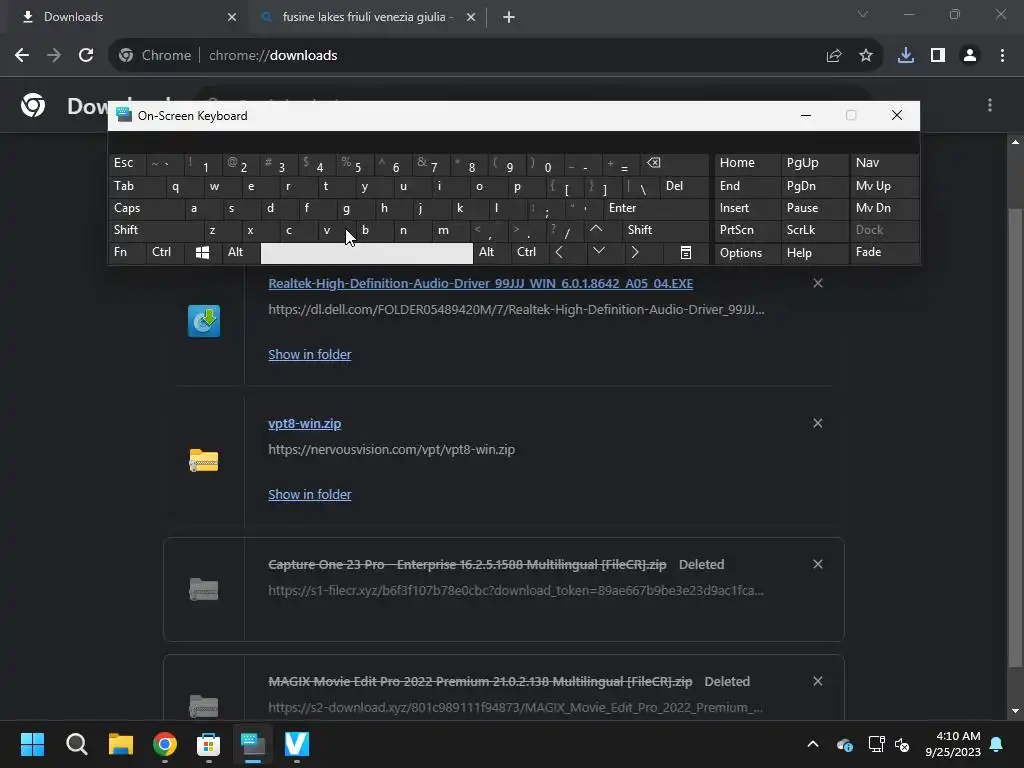Close the fusine lakes tab
This screenshot has height=768, width=1024.
[471, 18]
